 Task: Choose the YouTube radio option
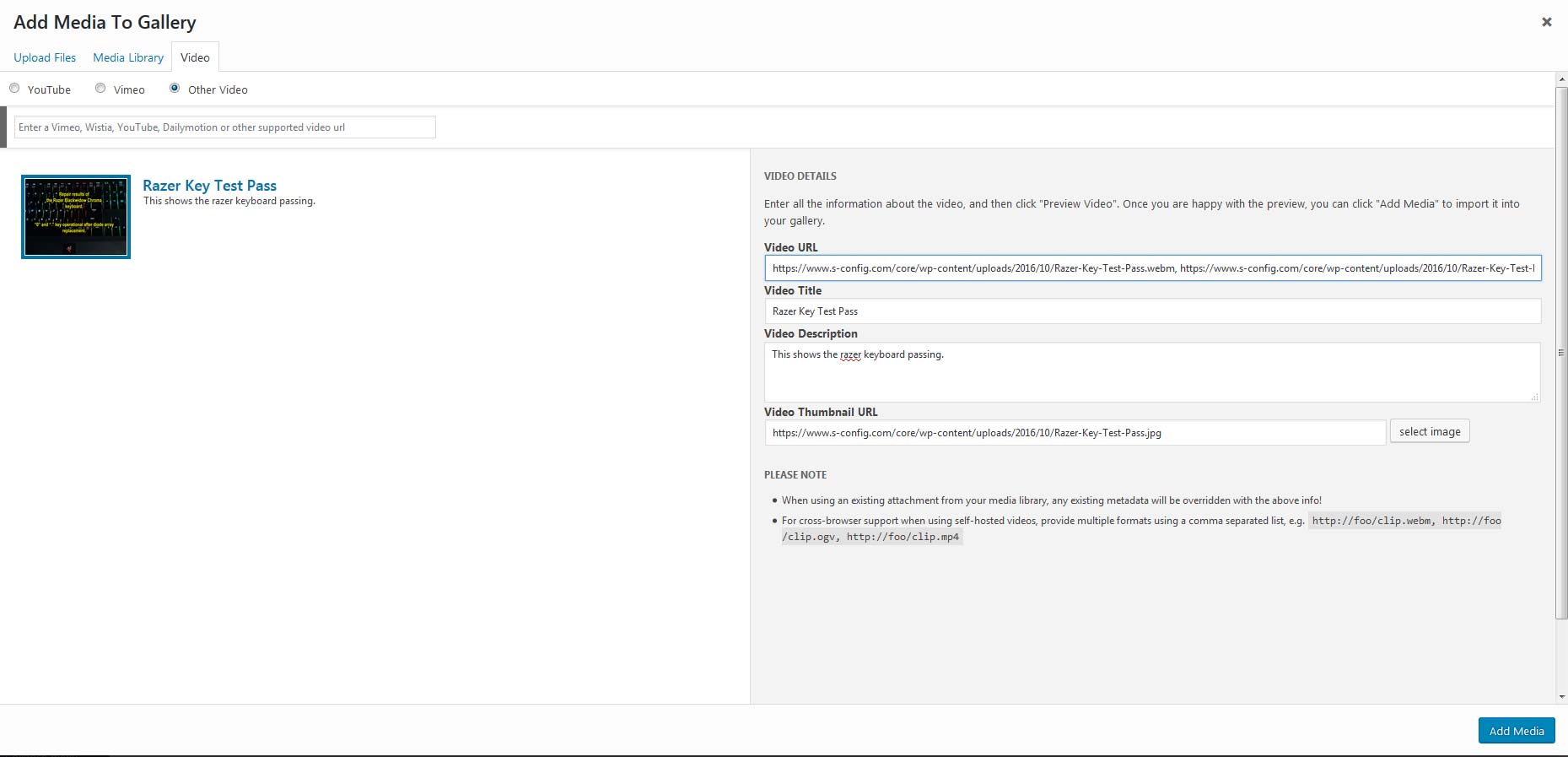pos(14,88)
